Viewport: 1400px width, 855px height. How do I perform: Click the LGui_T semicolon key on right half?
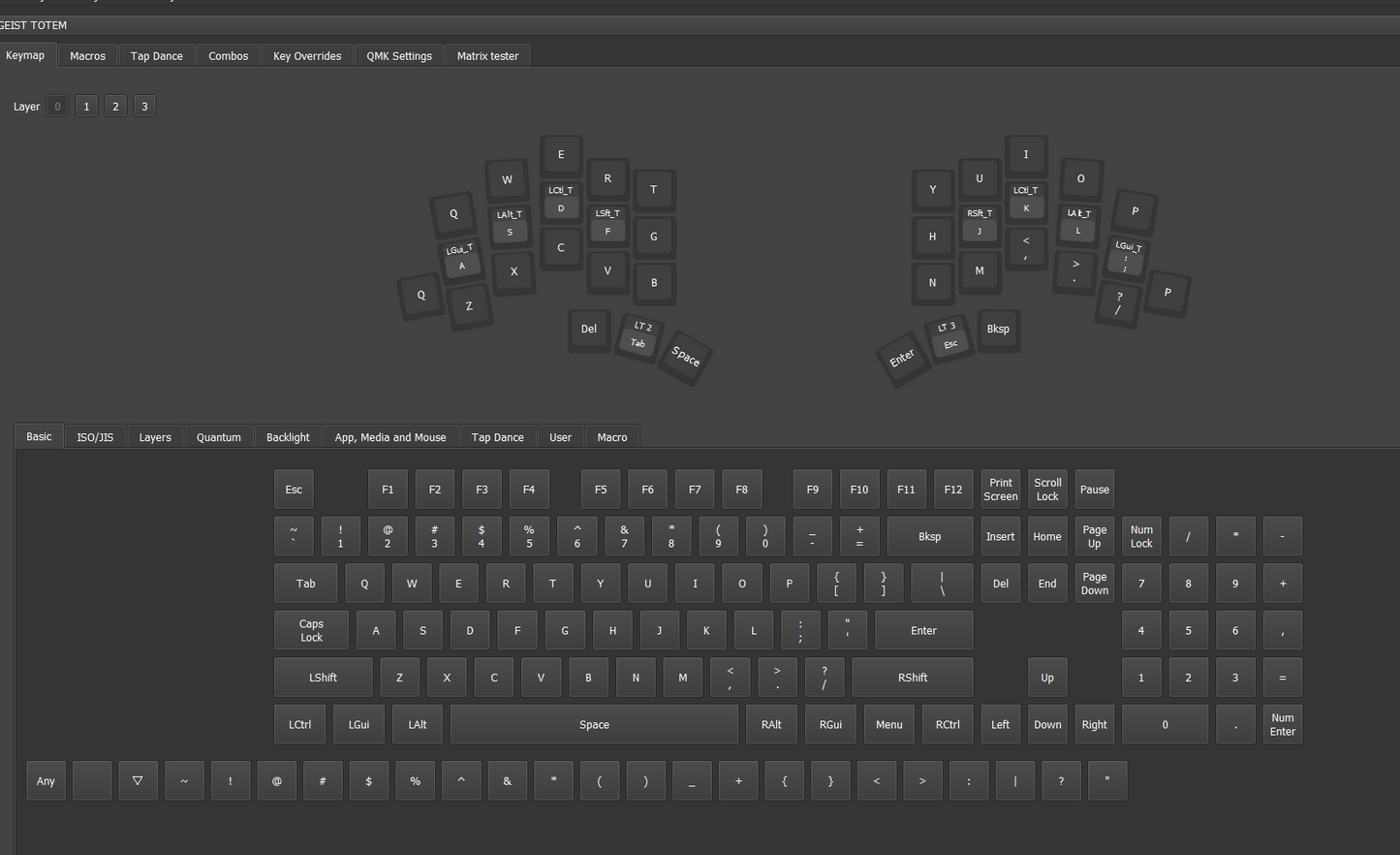point(1126,255)
